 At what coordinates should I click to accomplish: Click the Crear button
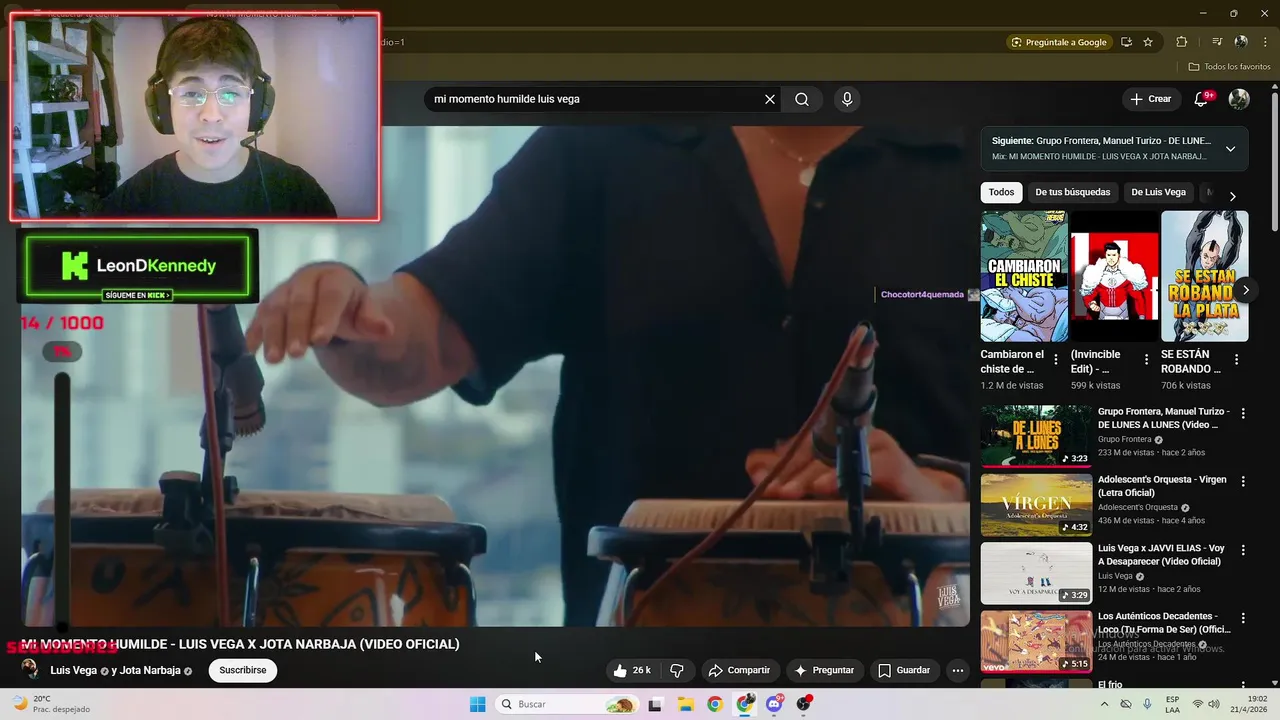pos(1150,99)
